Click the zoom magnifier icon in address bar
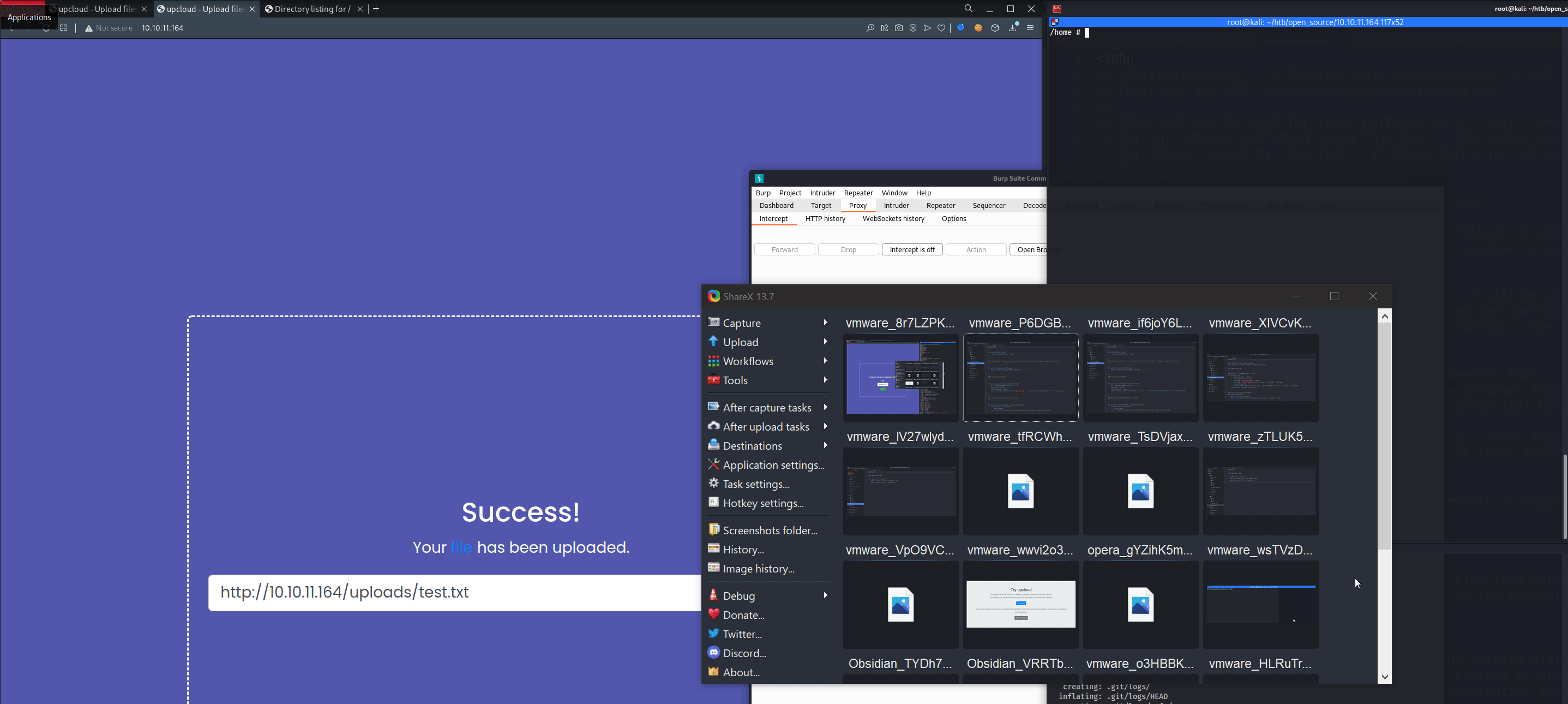The height and width of the screenshot is (704, 1568). point(870,28)
